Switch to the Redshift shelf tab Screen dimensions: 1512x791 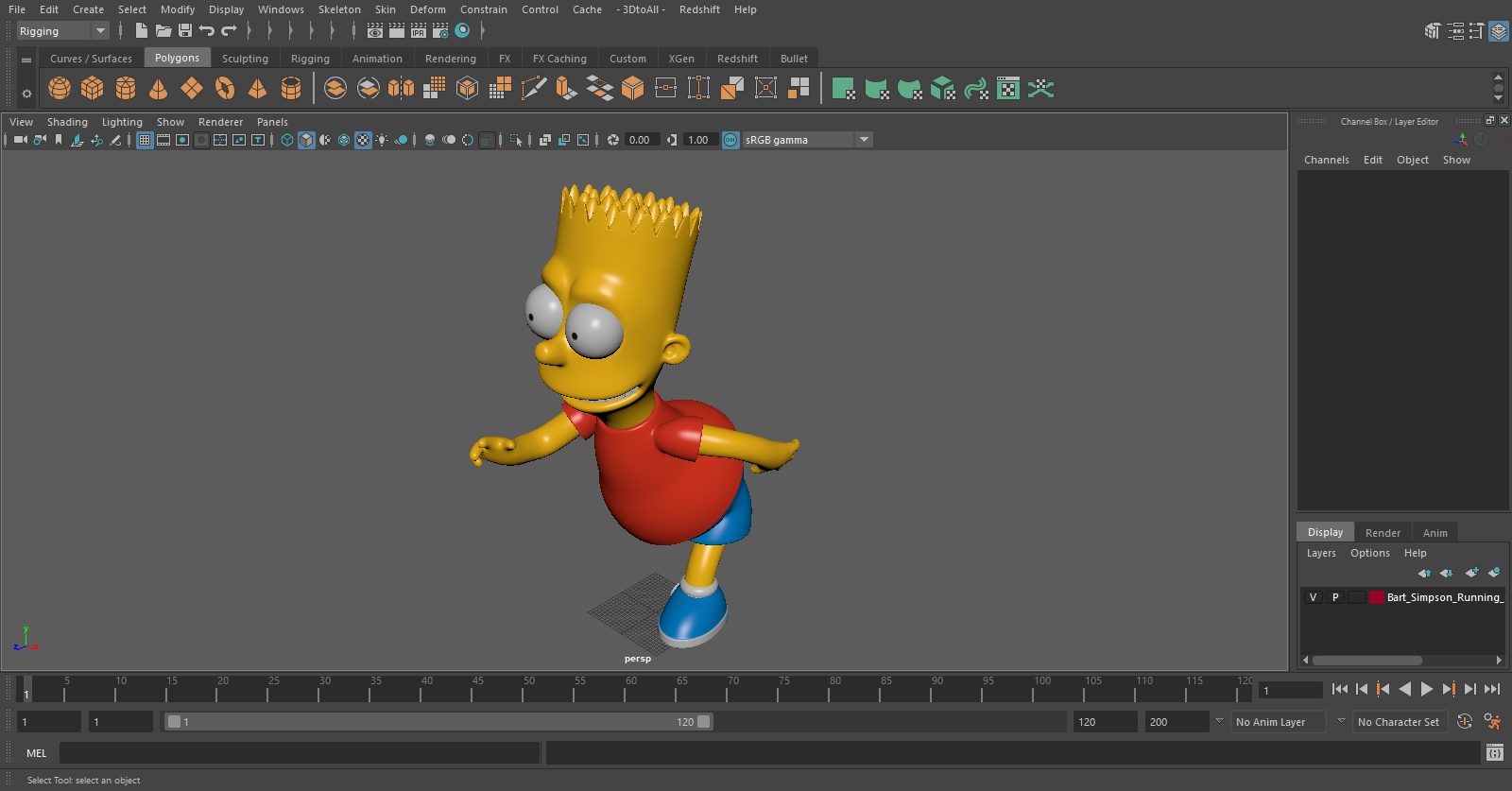(x=737, y=59)
